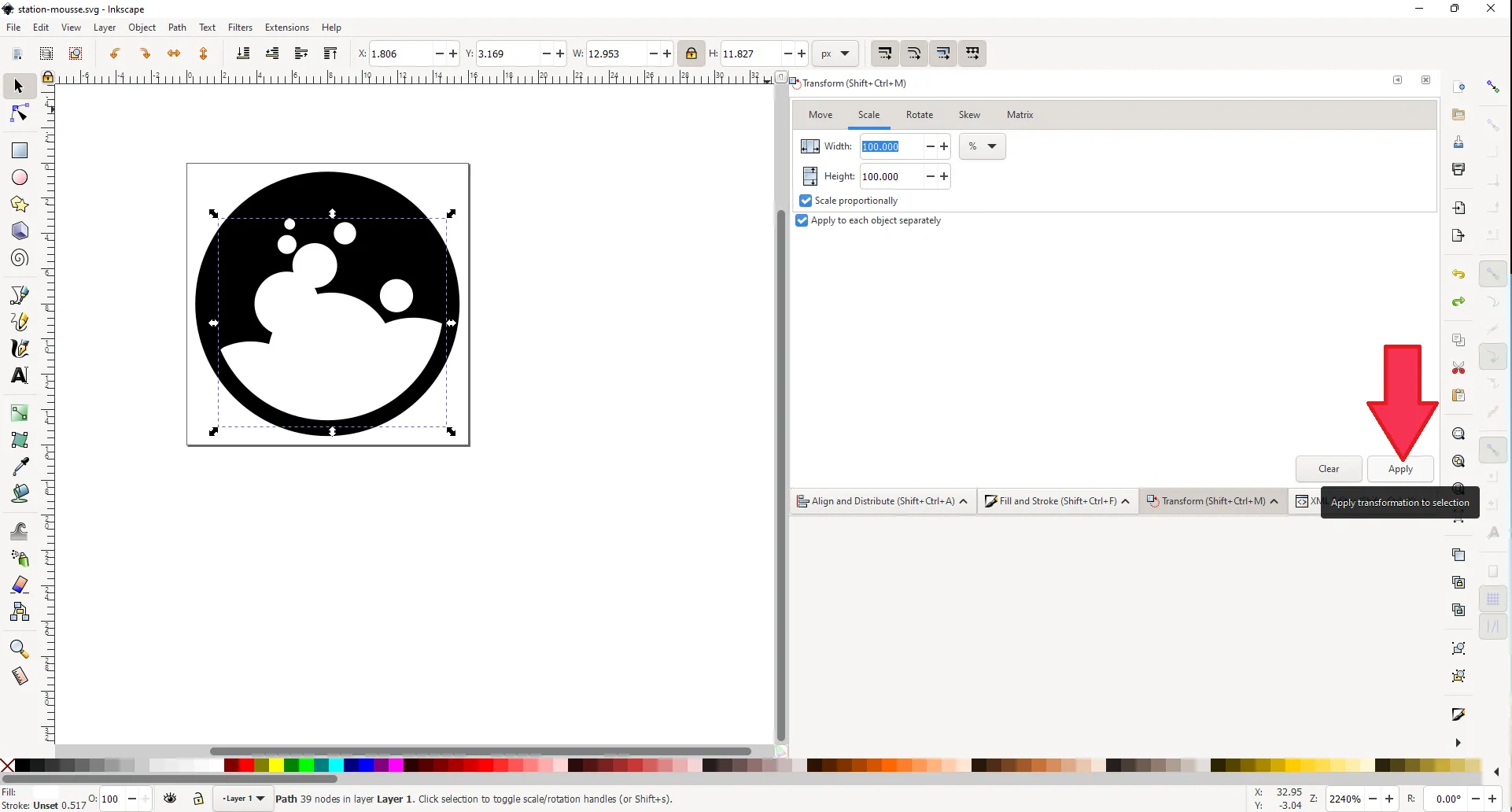Viewport: 1512px width, 812px height.
Task: Select the Node editing tool
Action: click(19, 115)
